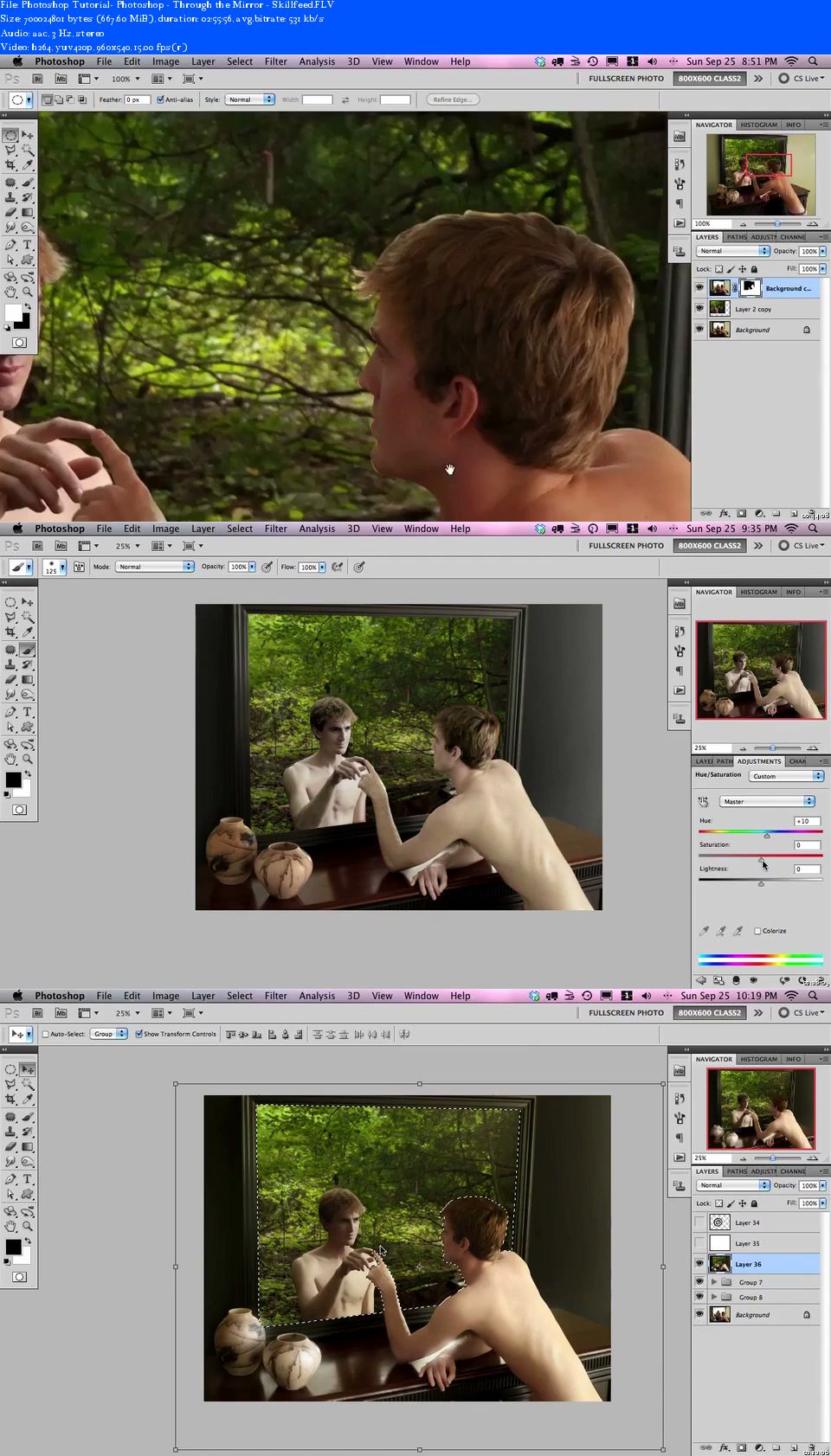Click the Feather input field
This screenshot has height=1456, width=831.
coord(137,99)
